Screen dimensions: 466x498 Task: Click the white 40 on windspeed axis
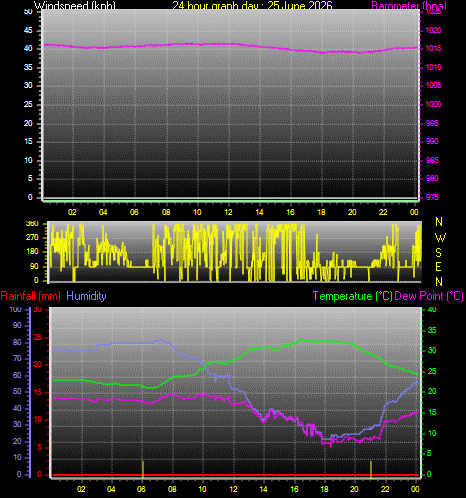pyautogui.click(x=28, y=48)
